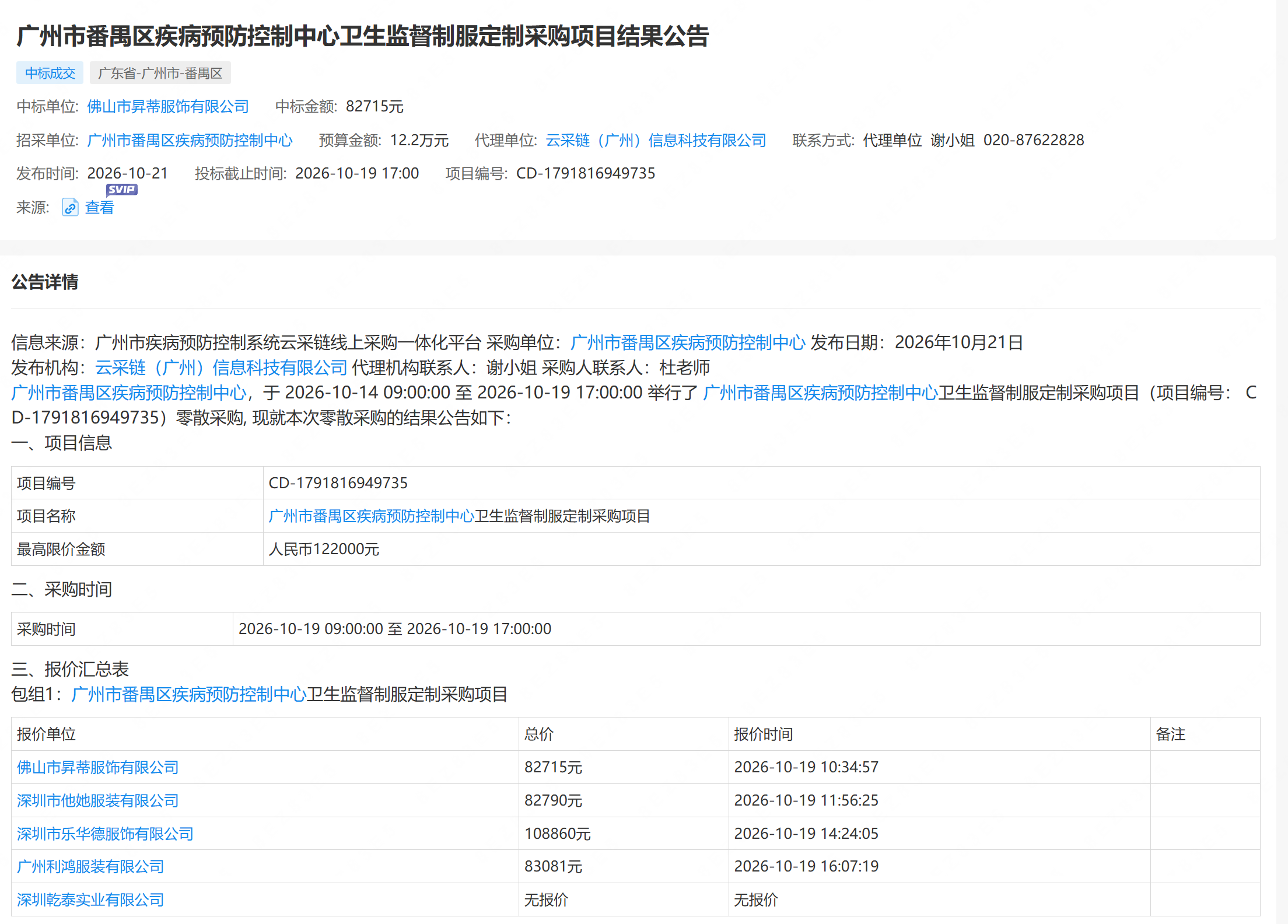Click the 公告详情 section heading
This screenshot has height=924, width=1288.
coord(45,282)
